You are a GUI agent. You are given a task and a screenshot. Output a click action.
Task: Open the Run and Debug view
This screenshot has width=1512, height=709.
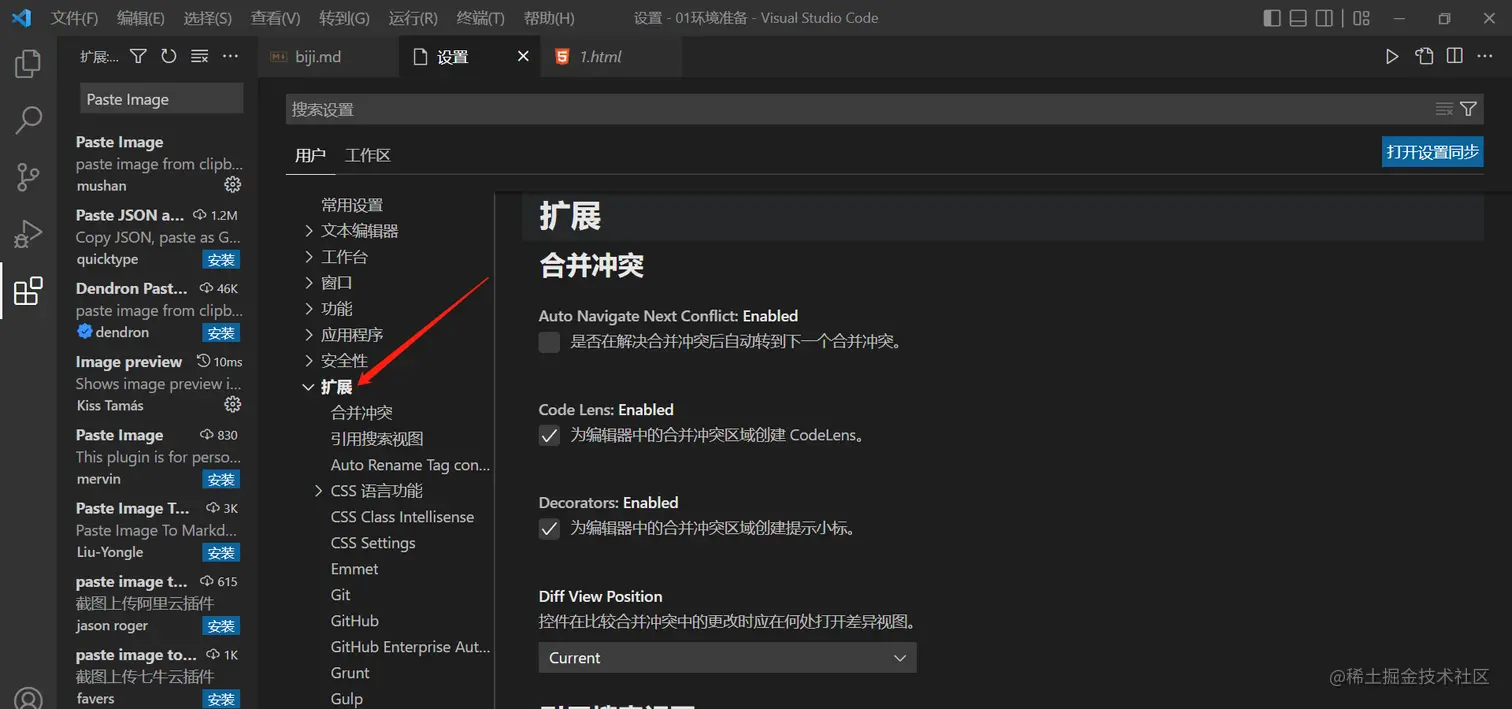tap(28, 234)
